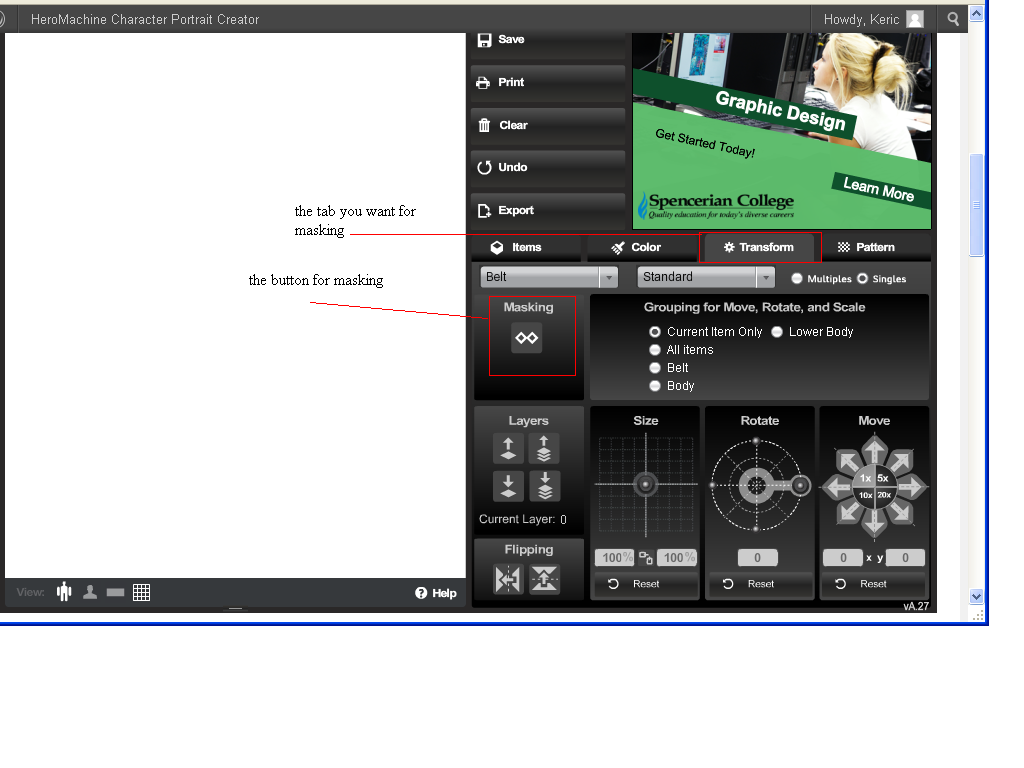Click the Masking button icon
Image resolution: width=1024 pixels, height=768 pixels.
527,338
